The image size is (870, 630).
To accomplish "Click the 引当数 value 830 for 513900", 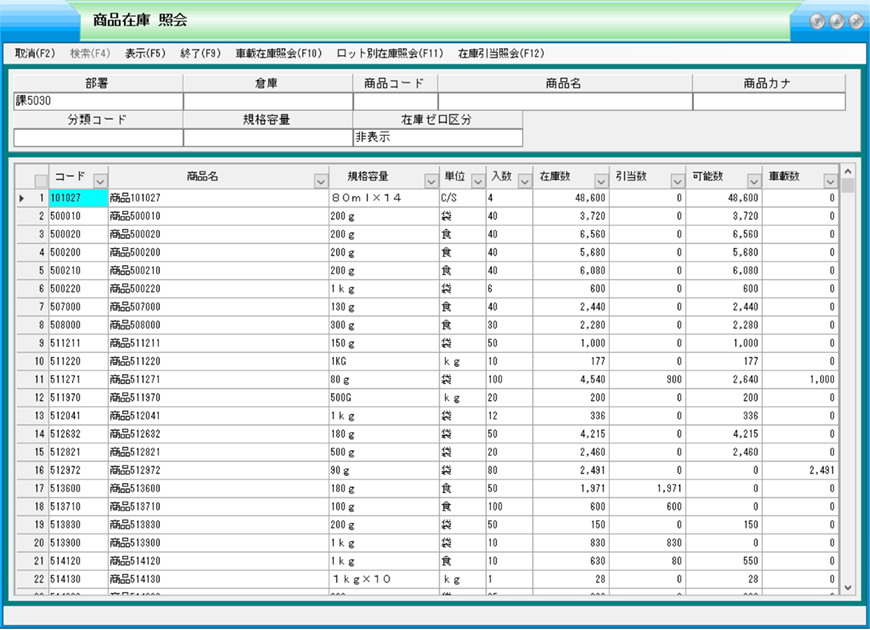I will coord(674,543).
